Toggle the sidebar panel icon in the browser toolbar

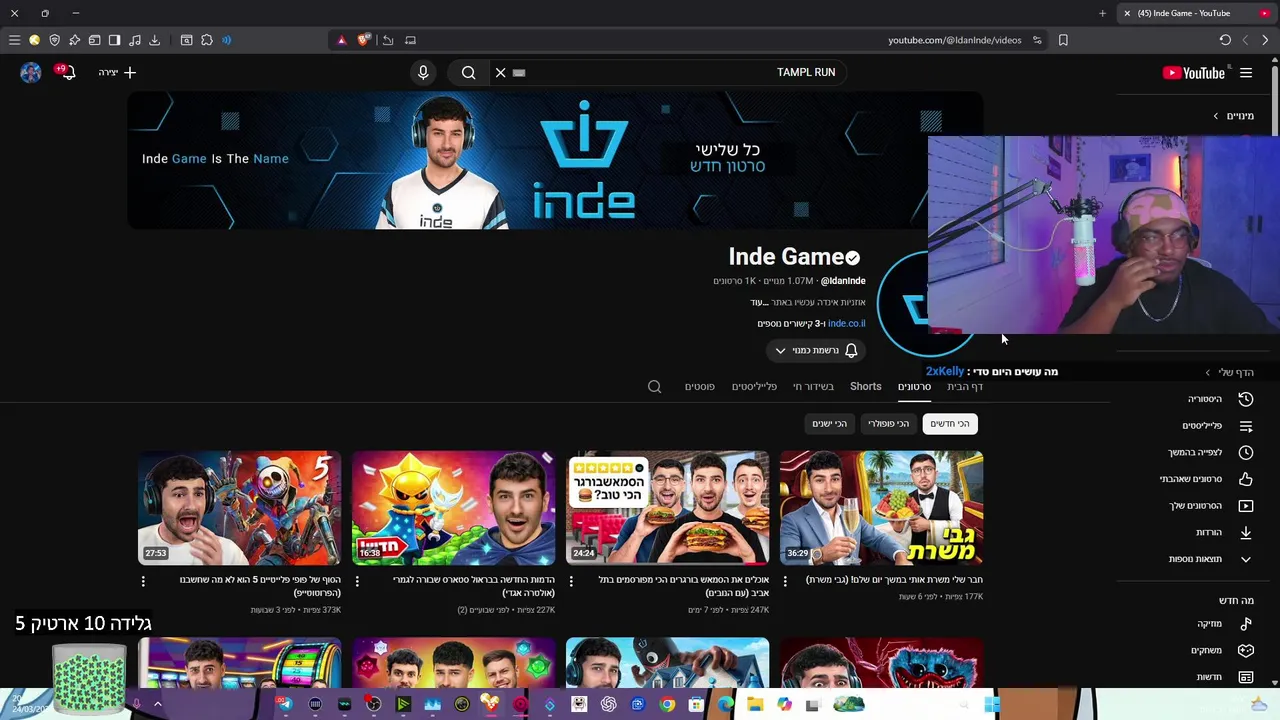pyautogui.click(x=114, y=40)
